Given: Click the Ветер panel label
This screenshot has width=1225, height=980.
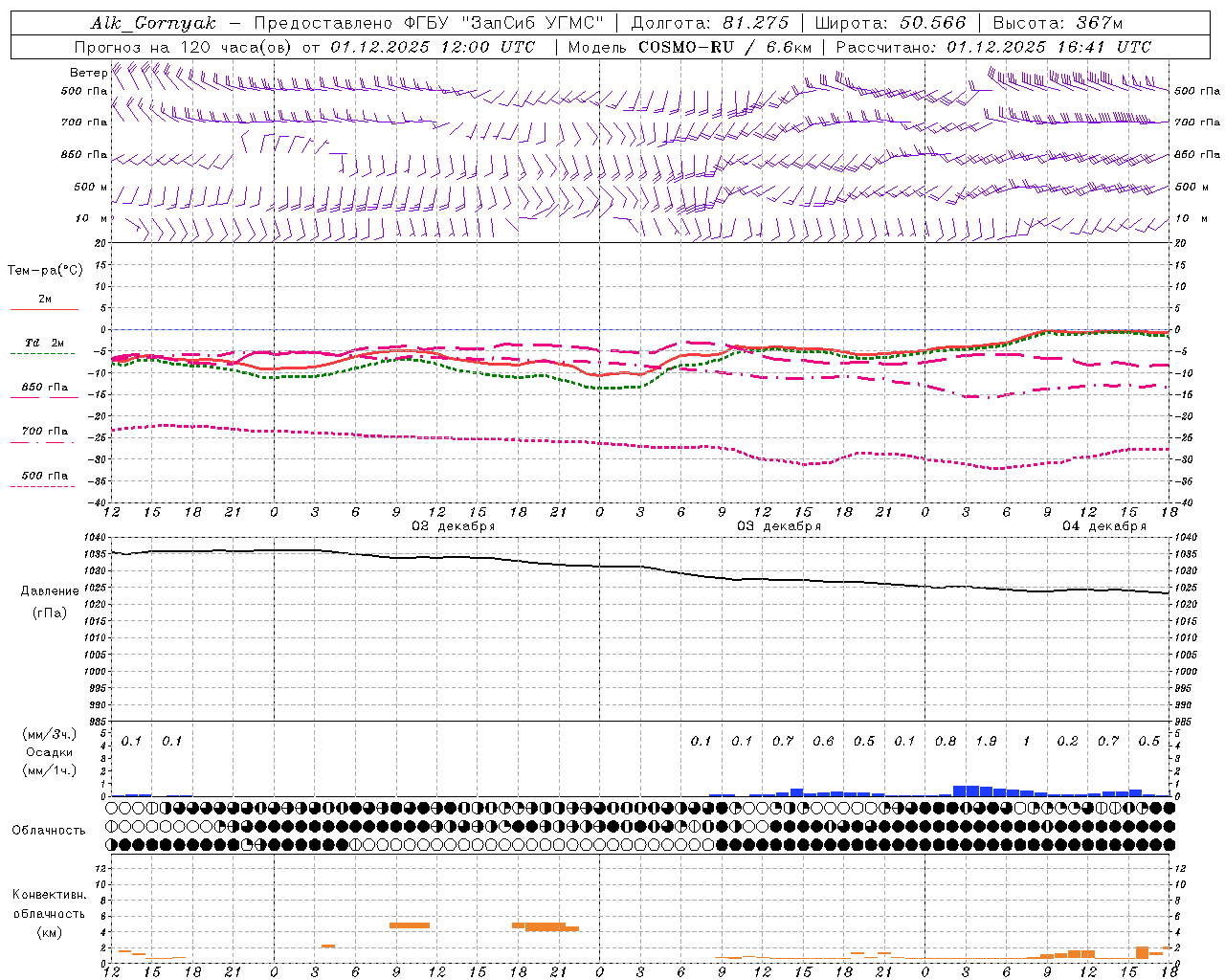Looking at the screenshot, I should pyautogui.click(x=88, y=73).
